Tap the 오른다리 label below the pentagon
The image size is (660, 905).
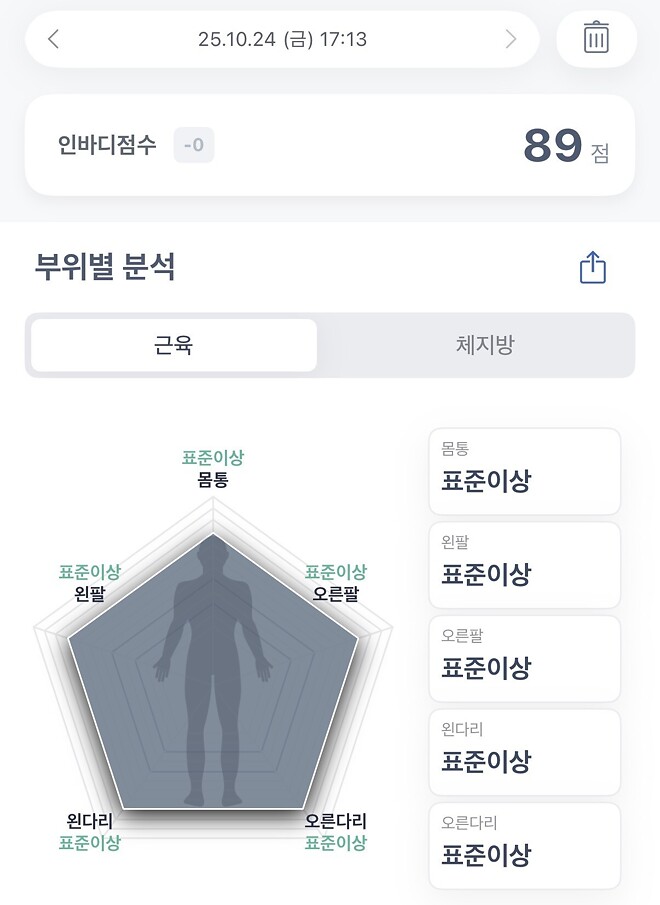point(335,820)
